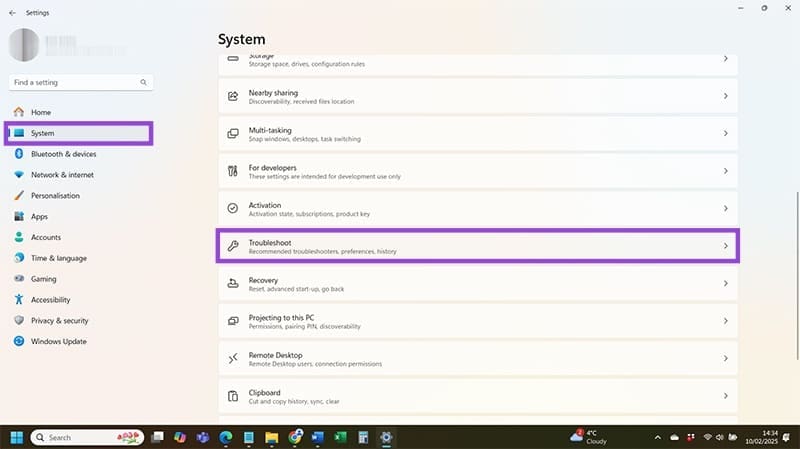Open Calculator from the taskbar

pyautogui.click(x=363, y=437)
